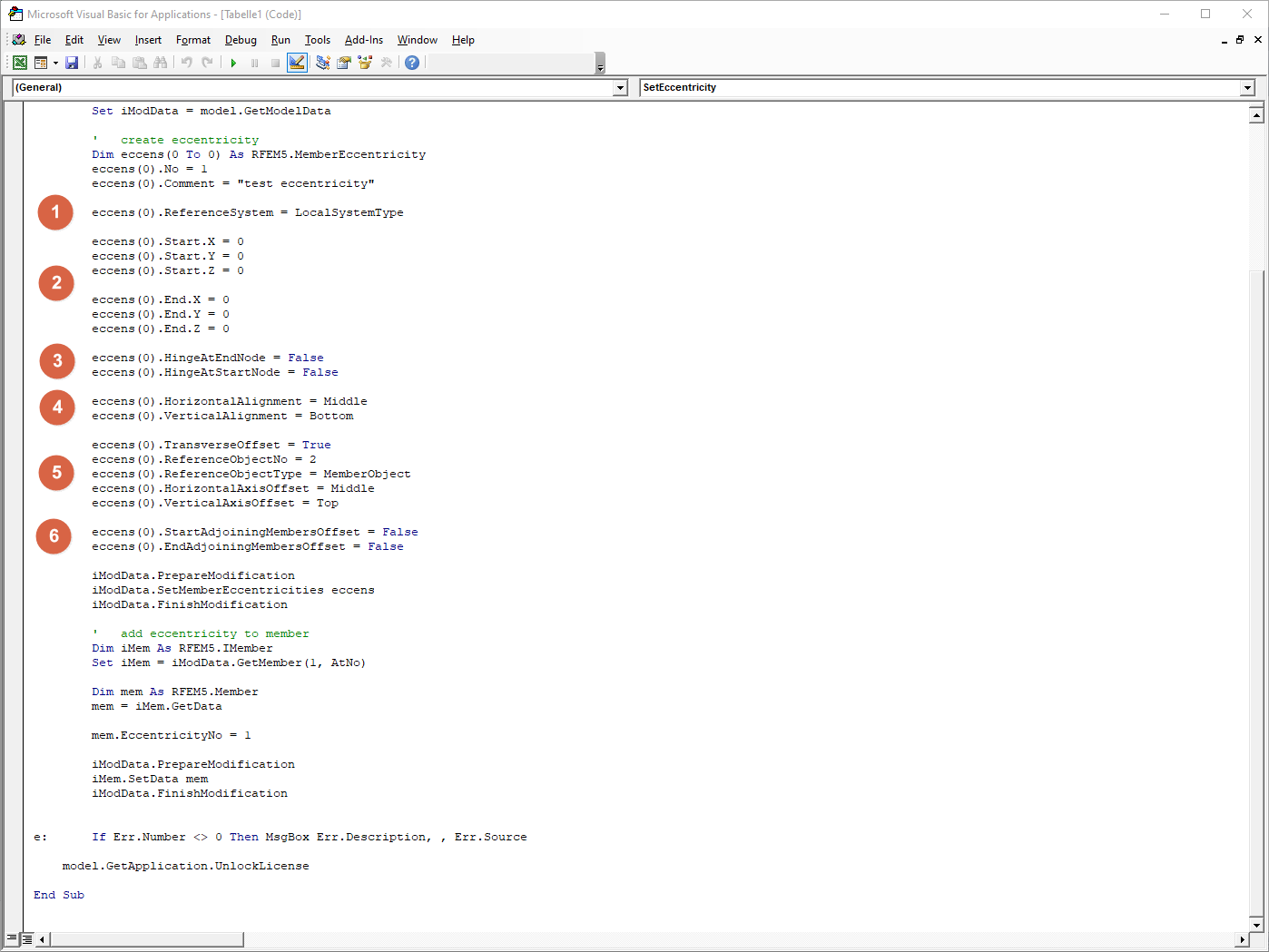The width and height of the screenshot is (1269, 952).
Task: Click 'eccens(0).VerticalAlignment = Bottom' line
Action: pyautogui.click(x=222, y=416)
